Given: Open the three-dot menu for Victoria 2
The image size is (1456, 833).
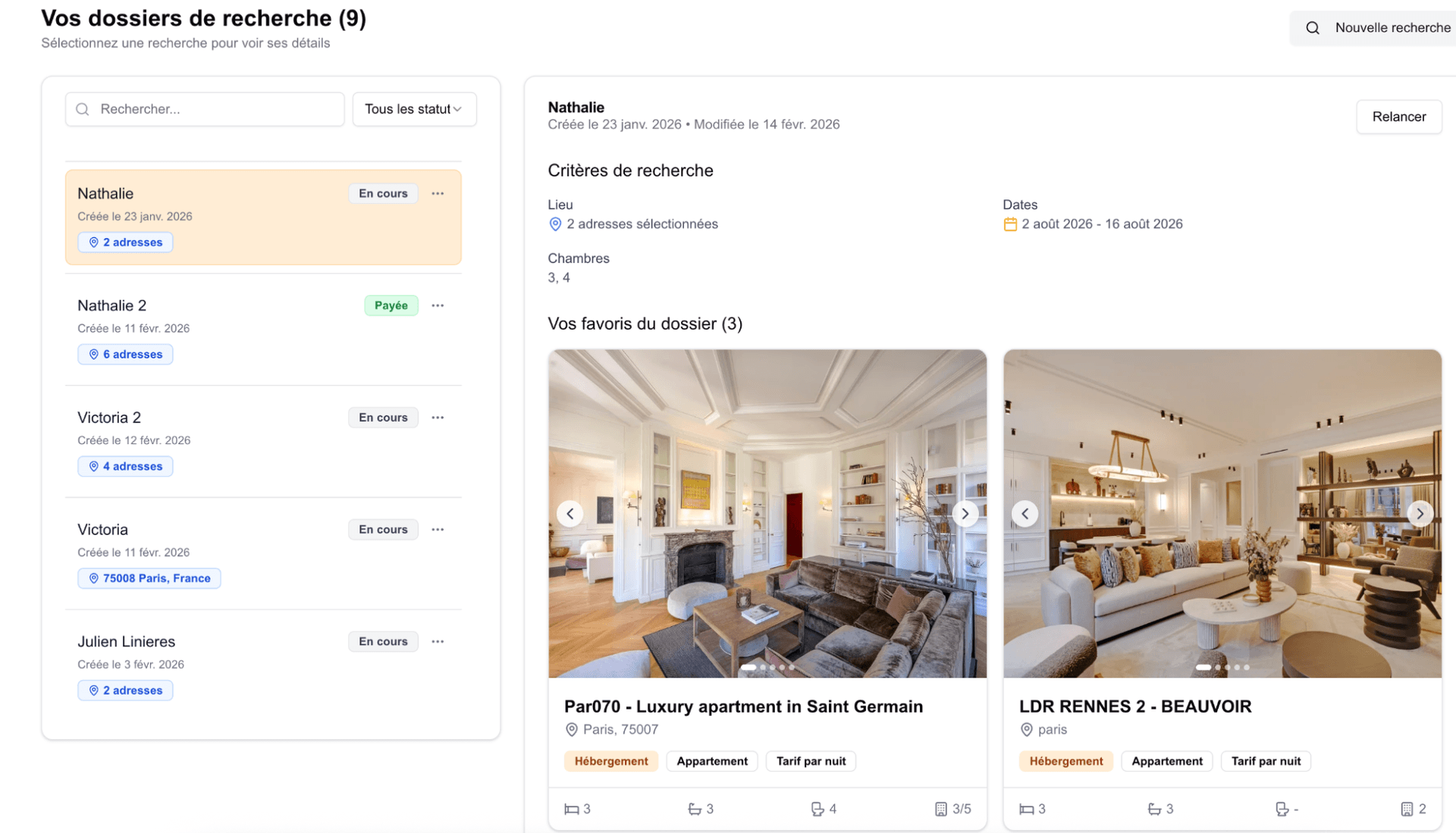Looking at the screenshot, I should click(x=438, y=418).
